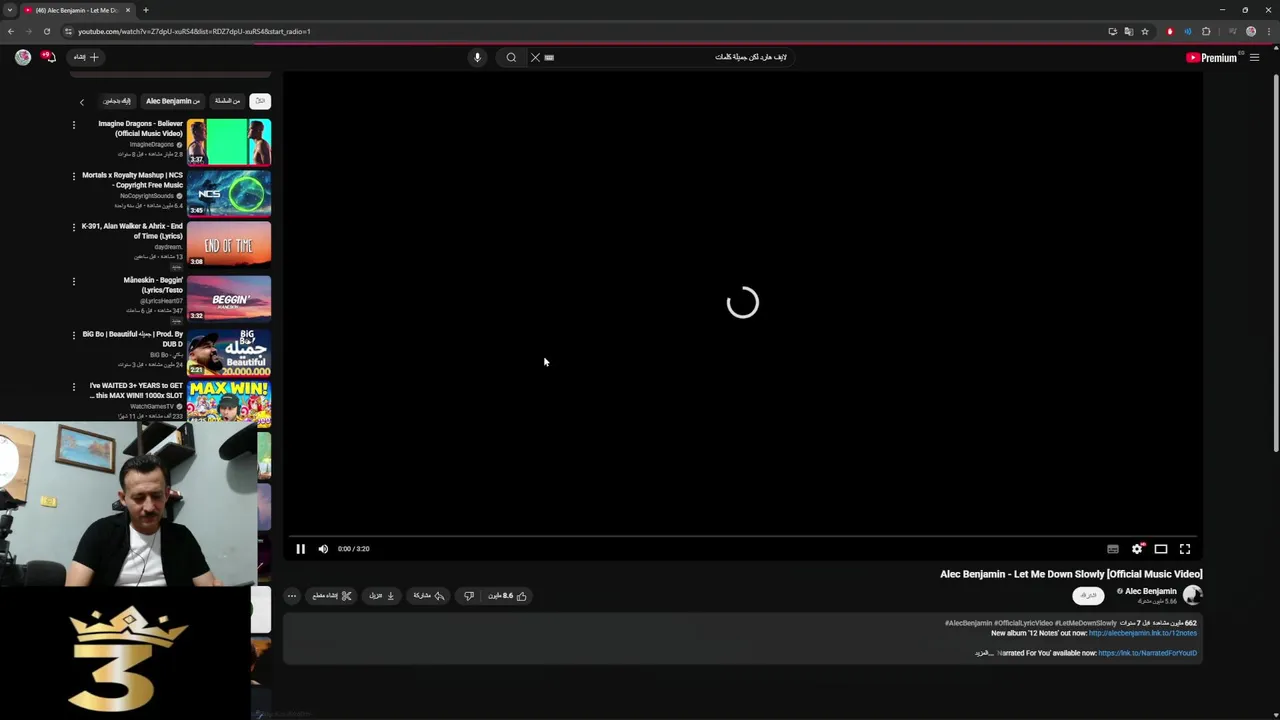Open a new browser tab
Viewport: 1280px width, 720px height.
[x=146, y=10]
